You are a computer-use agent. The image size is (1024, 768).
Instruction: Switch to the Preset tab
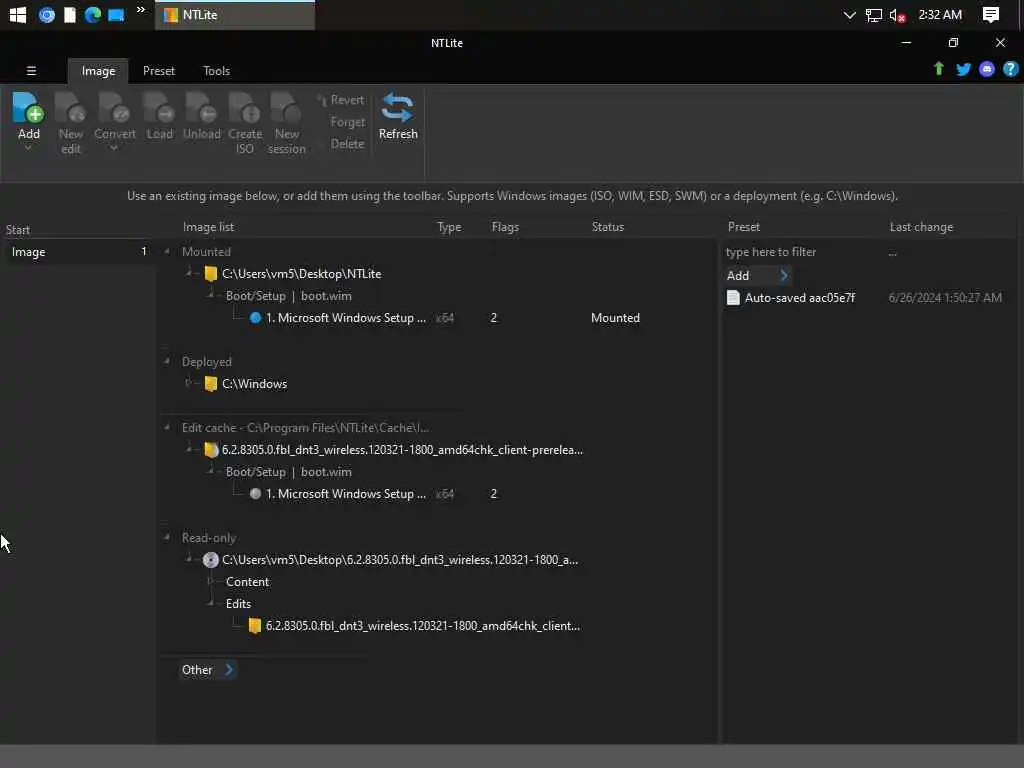[159, 71]
